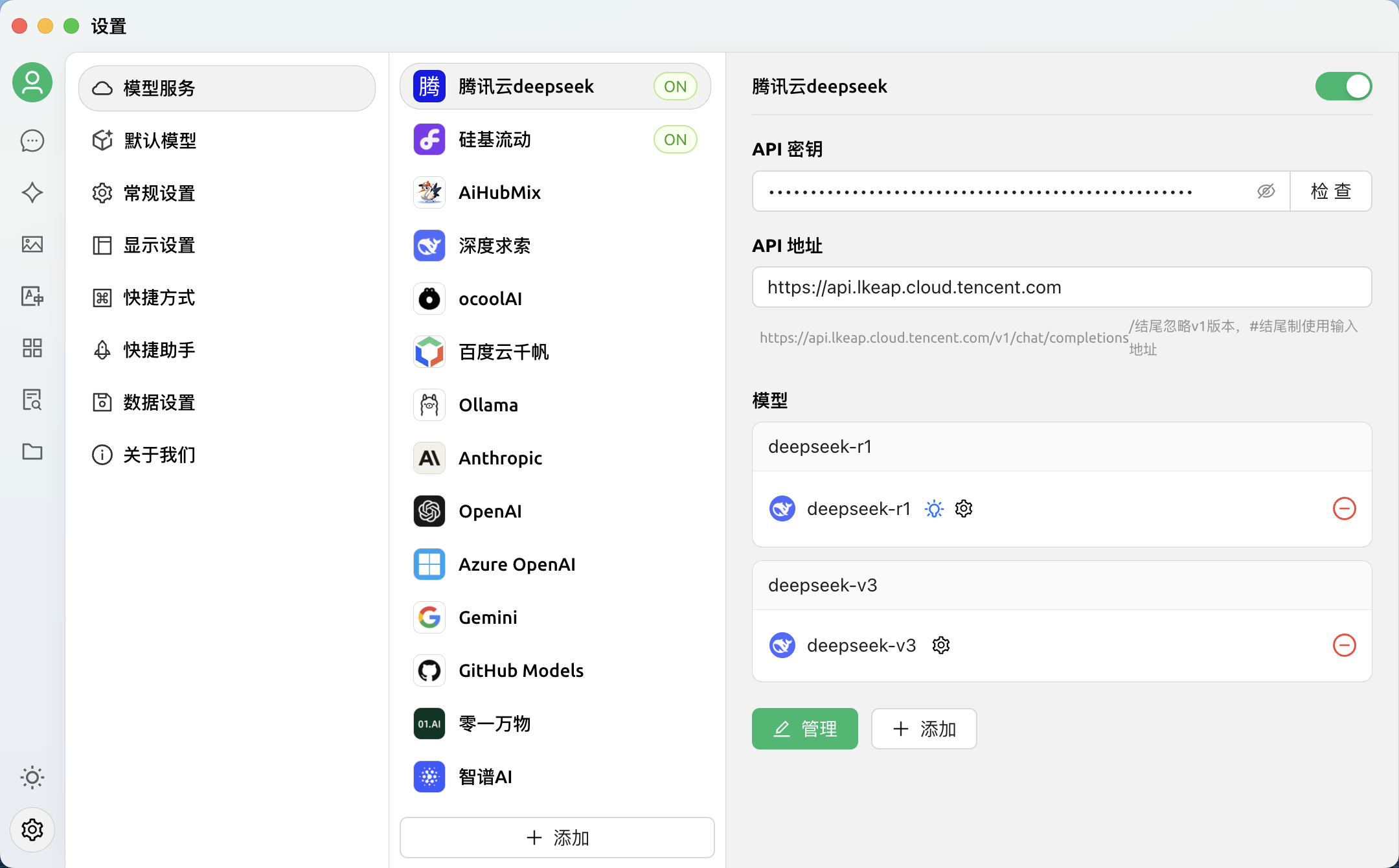Select AiHubMix provider

pyautogui.click(x=555, y=192)
